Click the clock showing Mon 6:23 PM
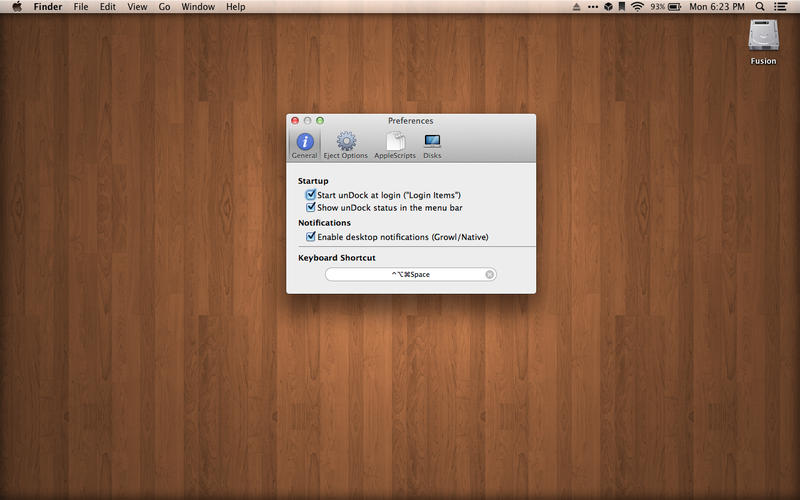Viewport: 800px width, 500px height. 717,7
